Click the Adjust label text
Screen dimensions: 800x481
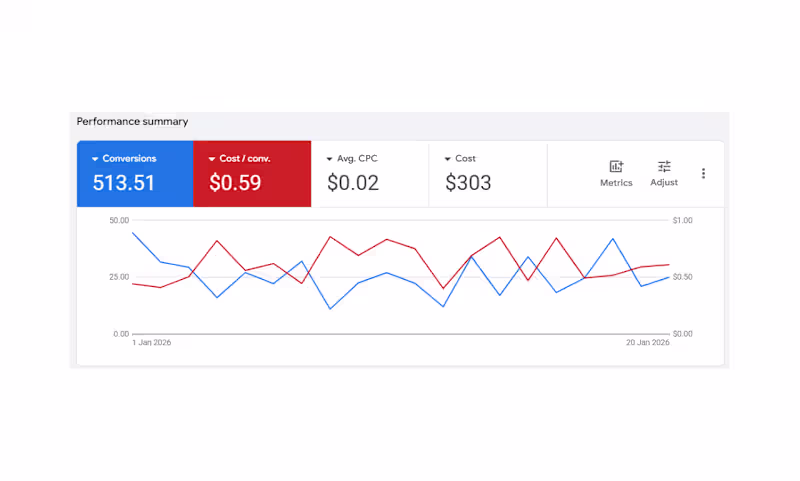coord(664,183)
